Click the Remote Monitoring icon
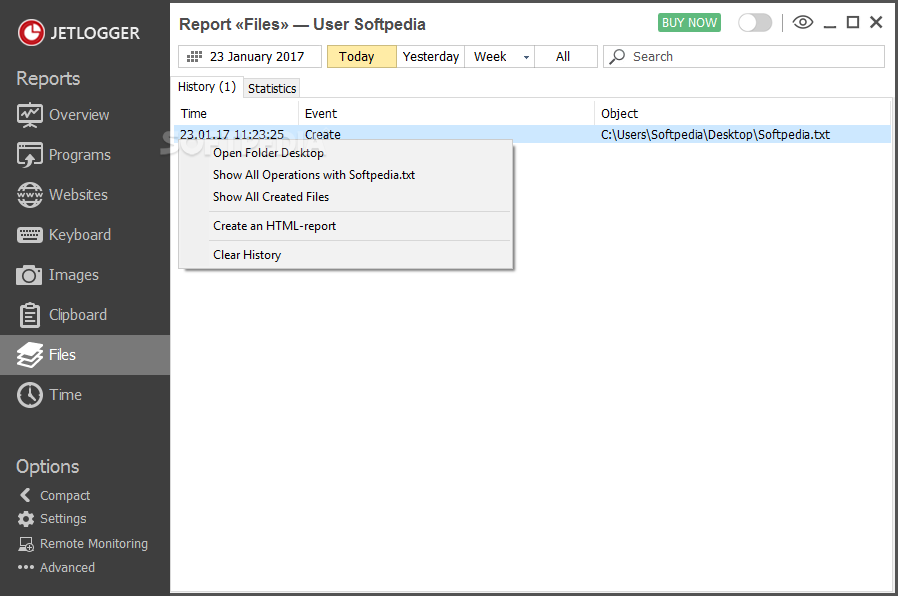The height and width of the screenshot is (596, 898). click(26, 544)
